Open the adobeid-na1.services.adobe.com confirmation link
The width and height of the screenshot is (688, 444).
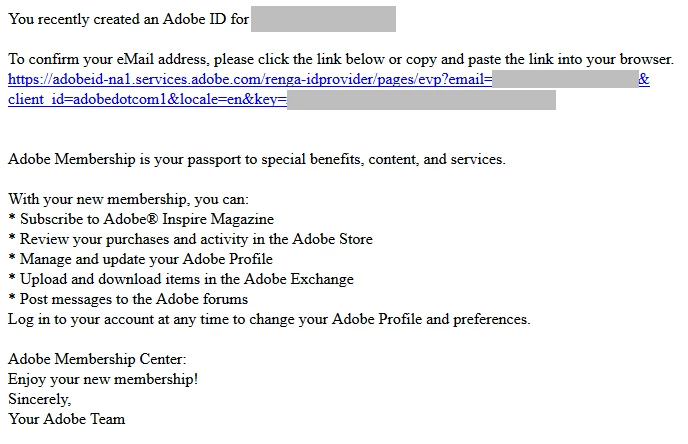(250, 79)
